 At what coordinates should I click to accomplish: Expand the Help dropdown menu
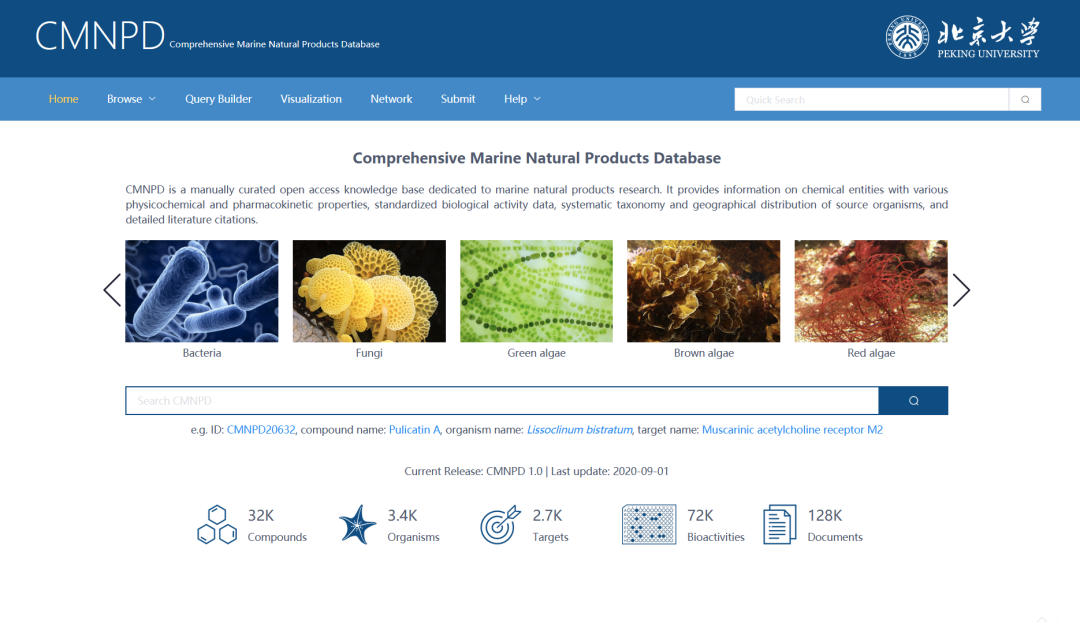tap(522, 99)
